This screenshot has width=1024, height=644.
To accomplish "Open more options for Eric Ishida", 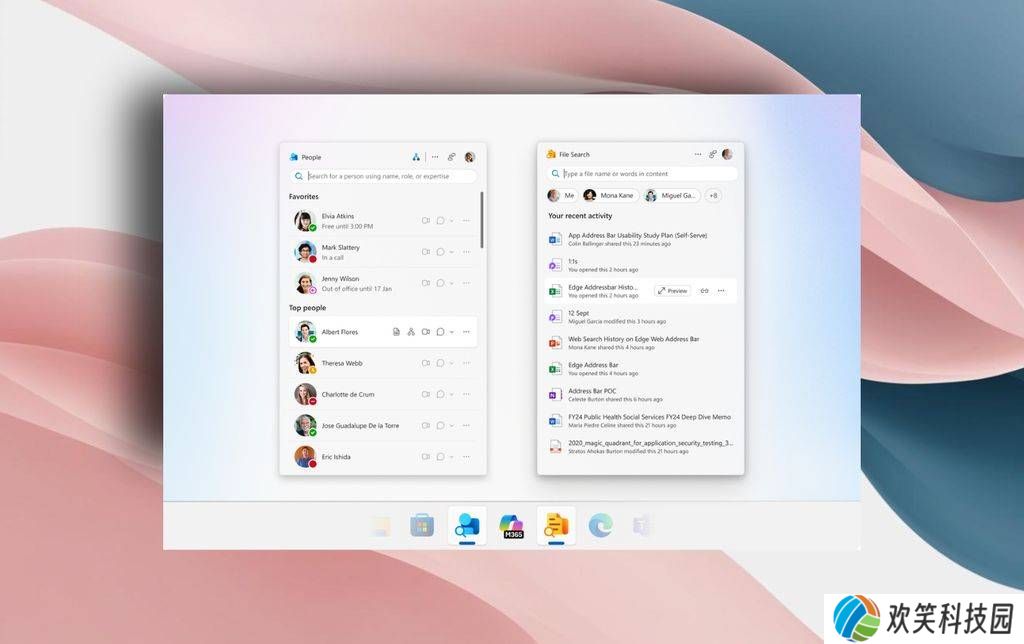I will tap(466, 457).
